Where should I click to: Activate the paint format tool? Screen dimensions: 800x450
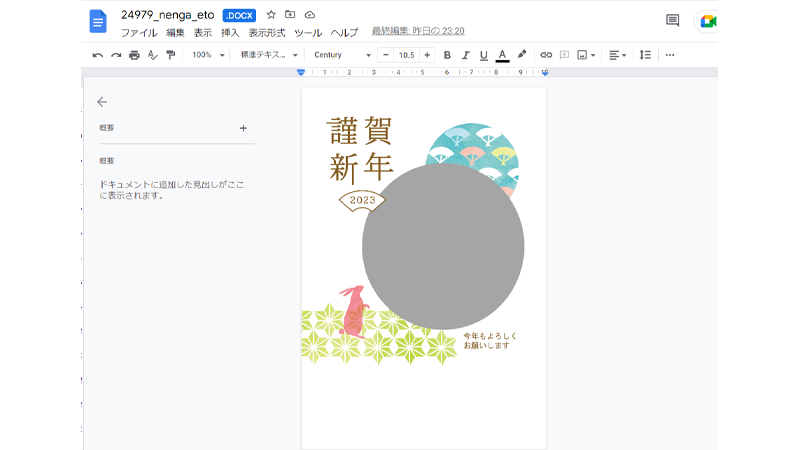pyautogui.click(x=170, y=55)
